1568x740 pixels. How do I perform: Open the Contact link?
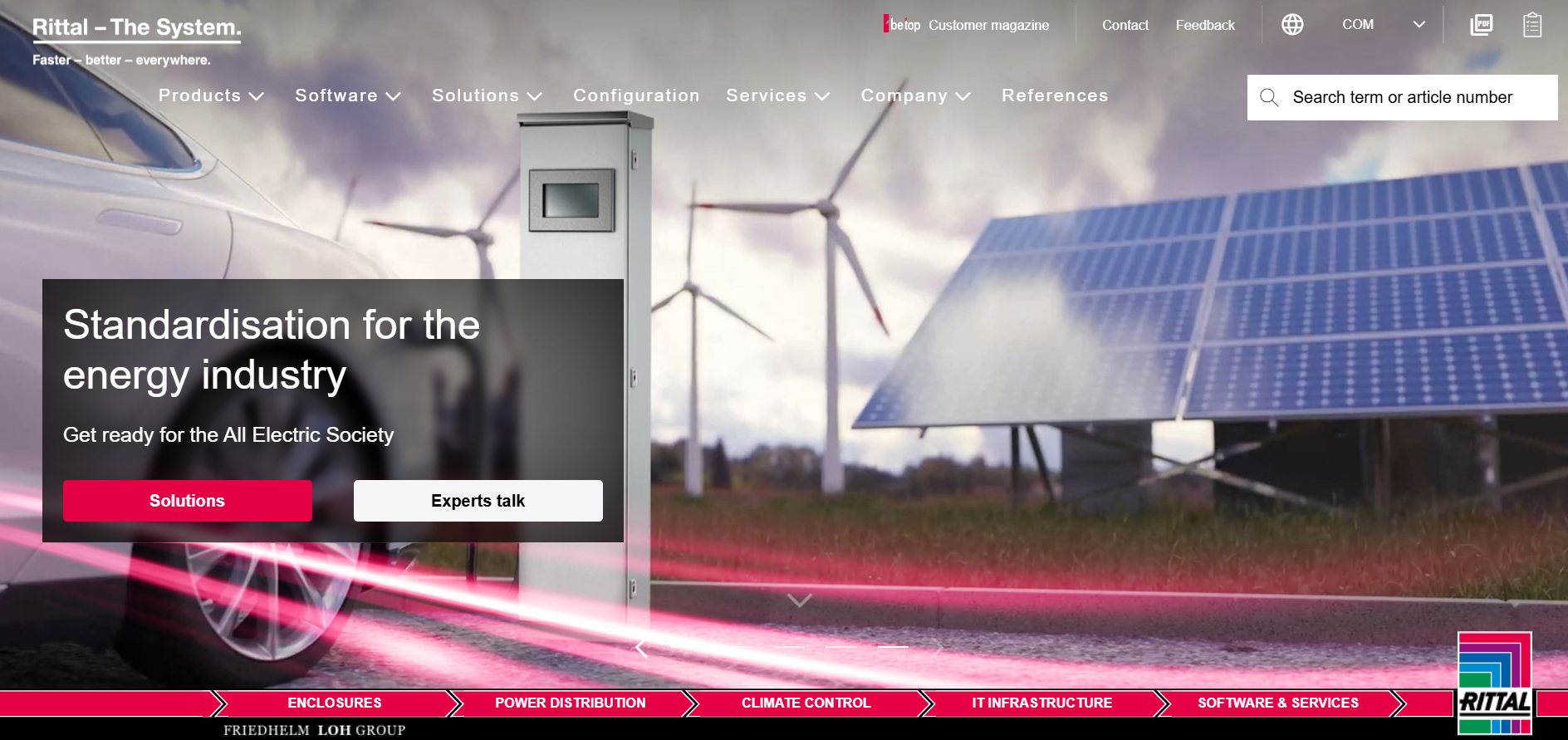(1125, 25)
